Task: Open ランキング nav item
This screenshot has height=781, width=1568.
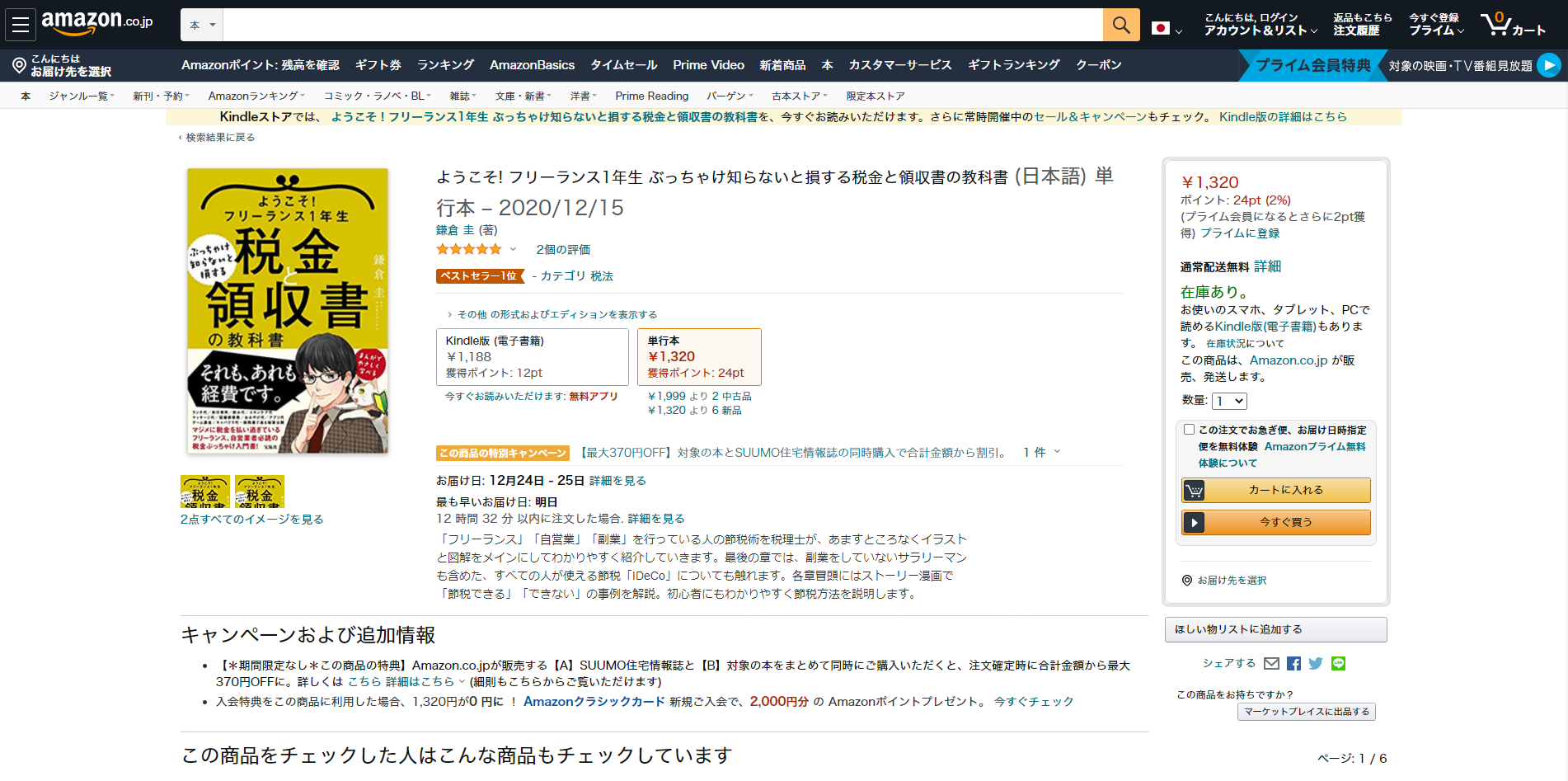Action: 445,65
